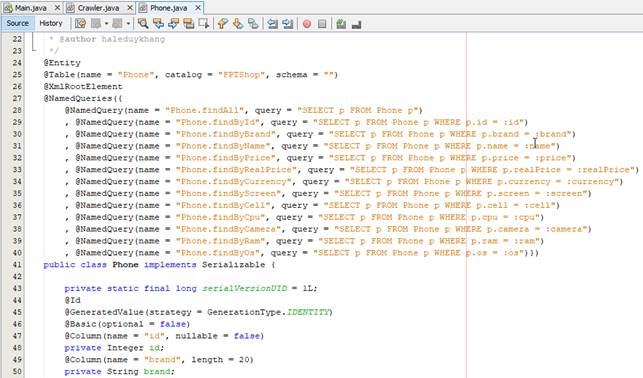Click the Forward navigation toolbar icon

pos(117,24)
